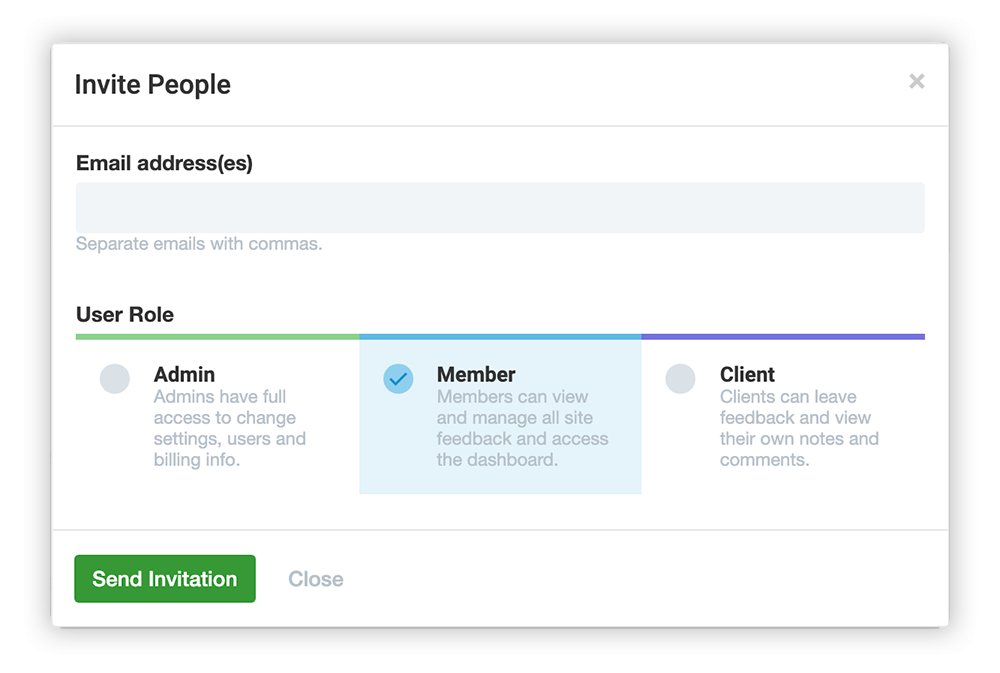The width and height of the screenshot is (1000, 673).
Task: Click the Client role description text
Action: (798, 429)
